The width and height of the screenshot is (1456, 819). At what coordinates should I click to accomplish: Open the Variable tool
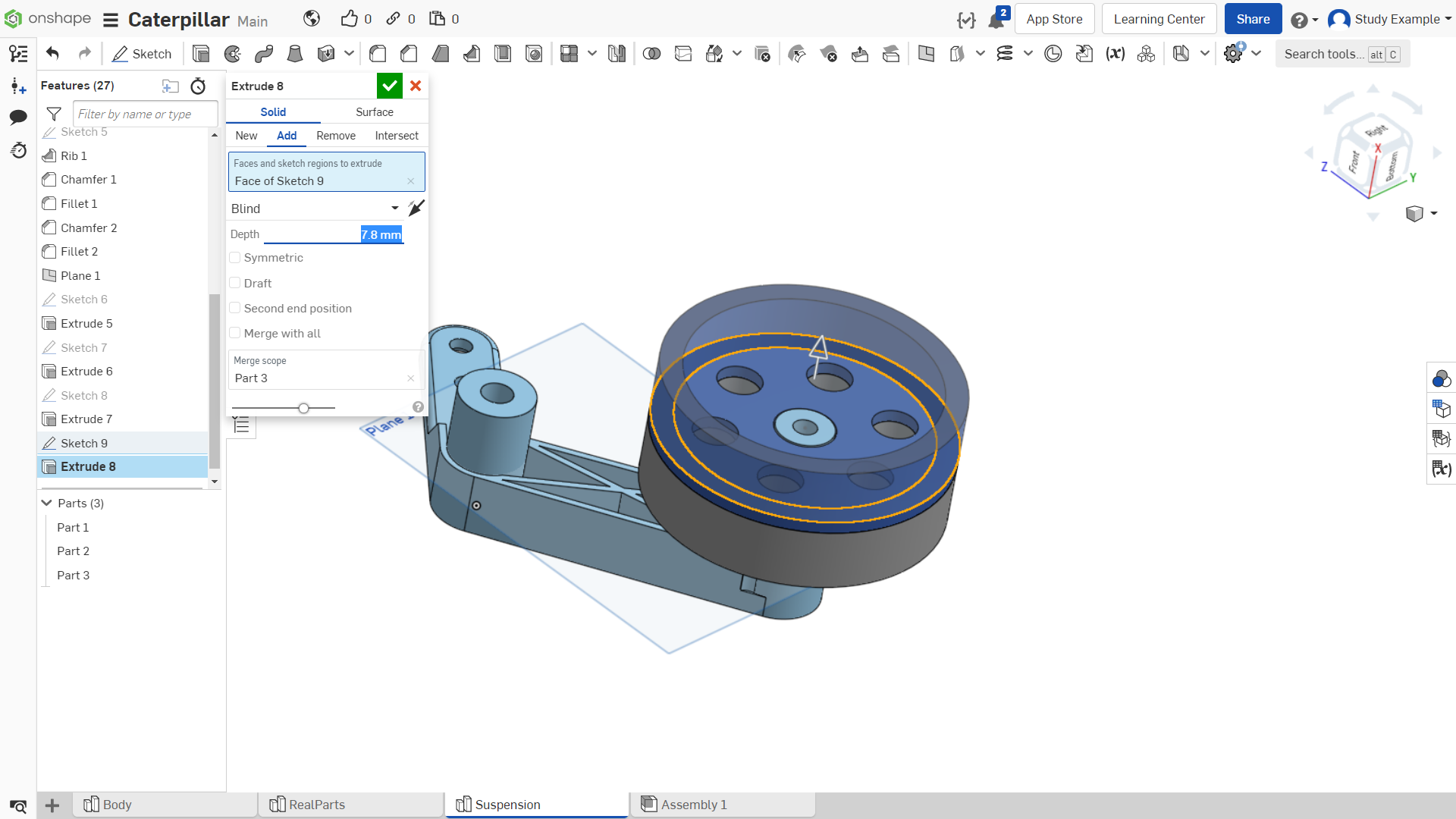(1115, 54)
